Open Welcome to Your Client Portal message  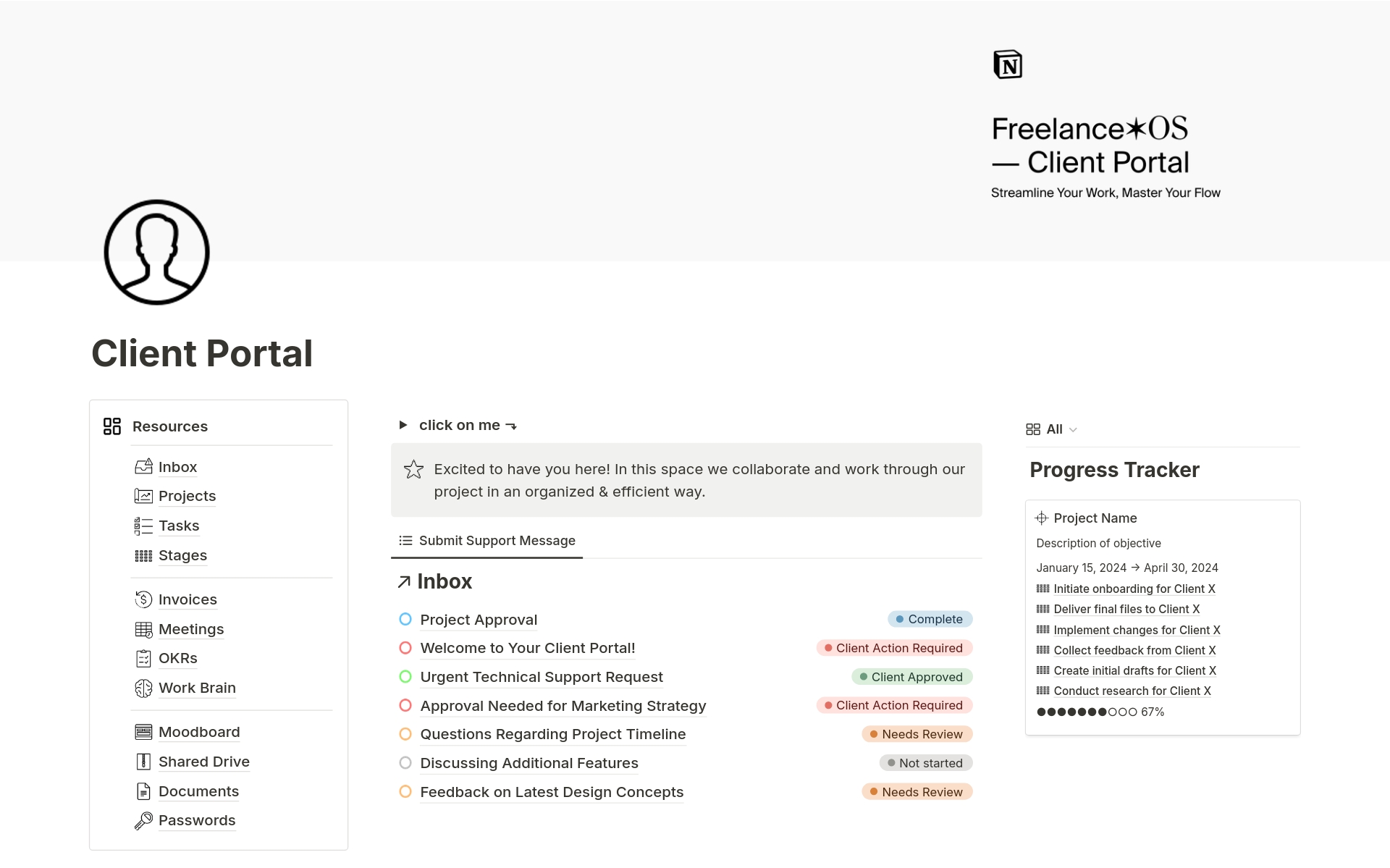coord(527,648)
